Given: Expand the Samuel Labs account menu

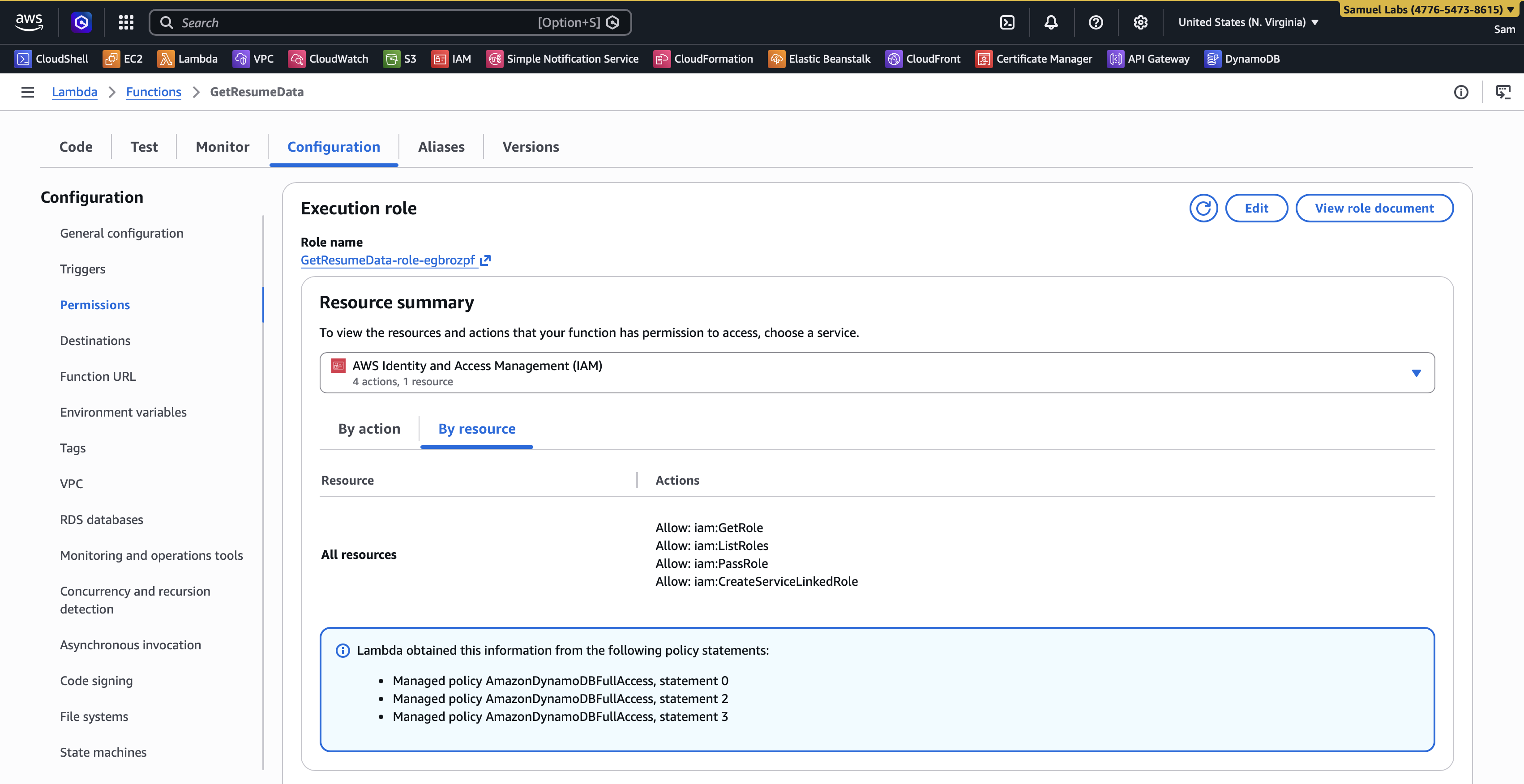Looking at the screenshot, I should tap(1428, 9).
